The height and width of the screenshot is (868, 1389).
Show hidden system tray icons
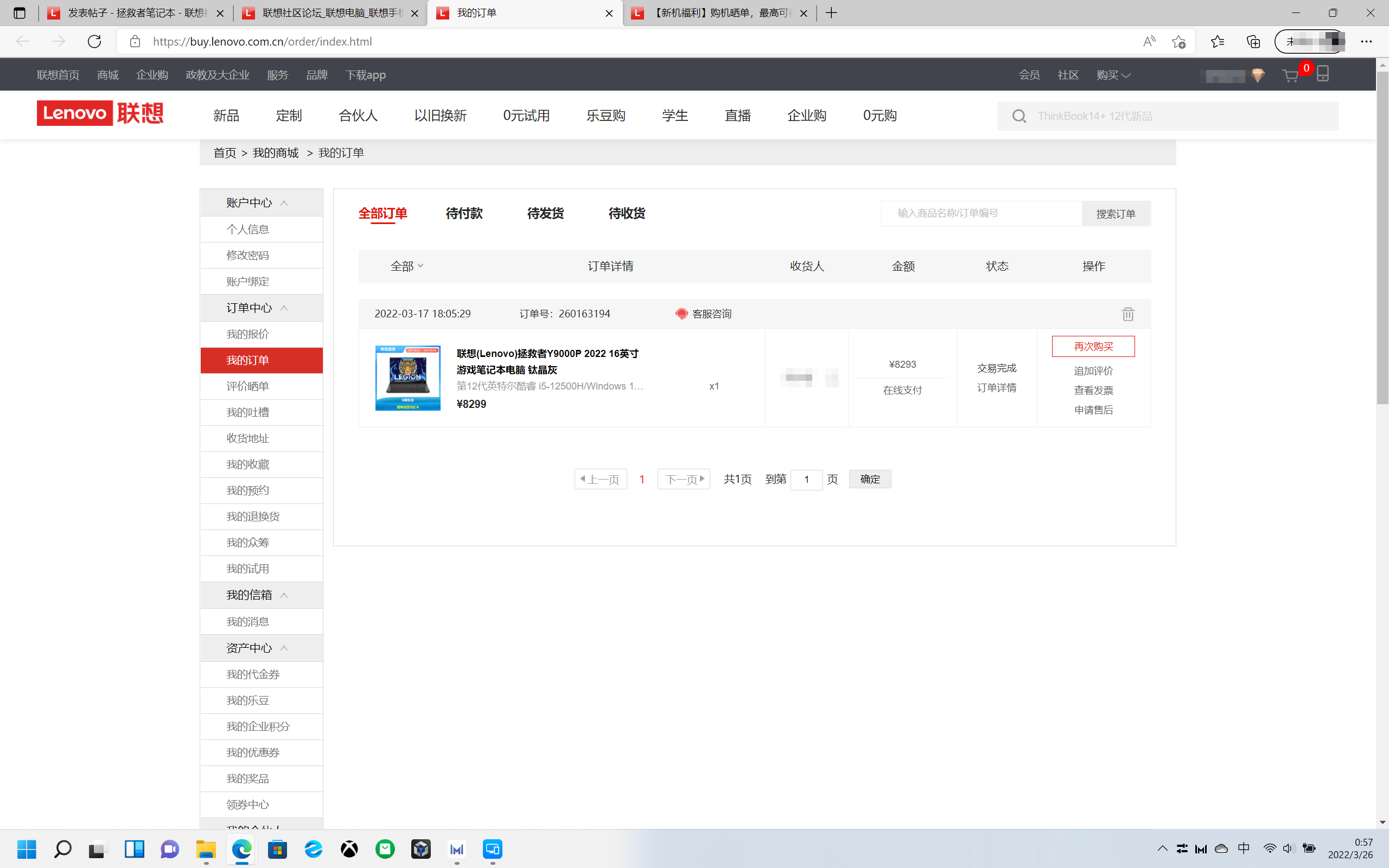1162,848
